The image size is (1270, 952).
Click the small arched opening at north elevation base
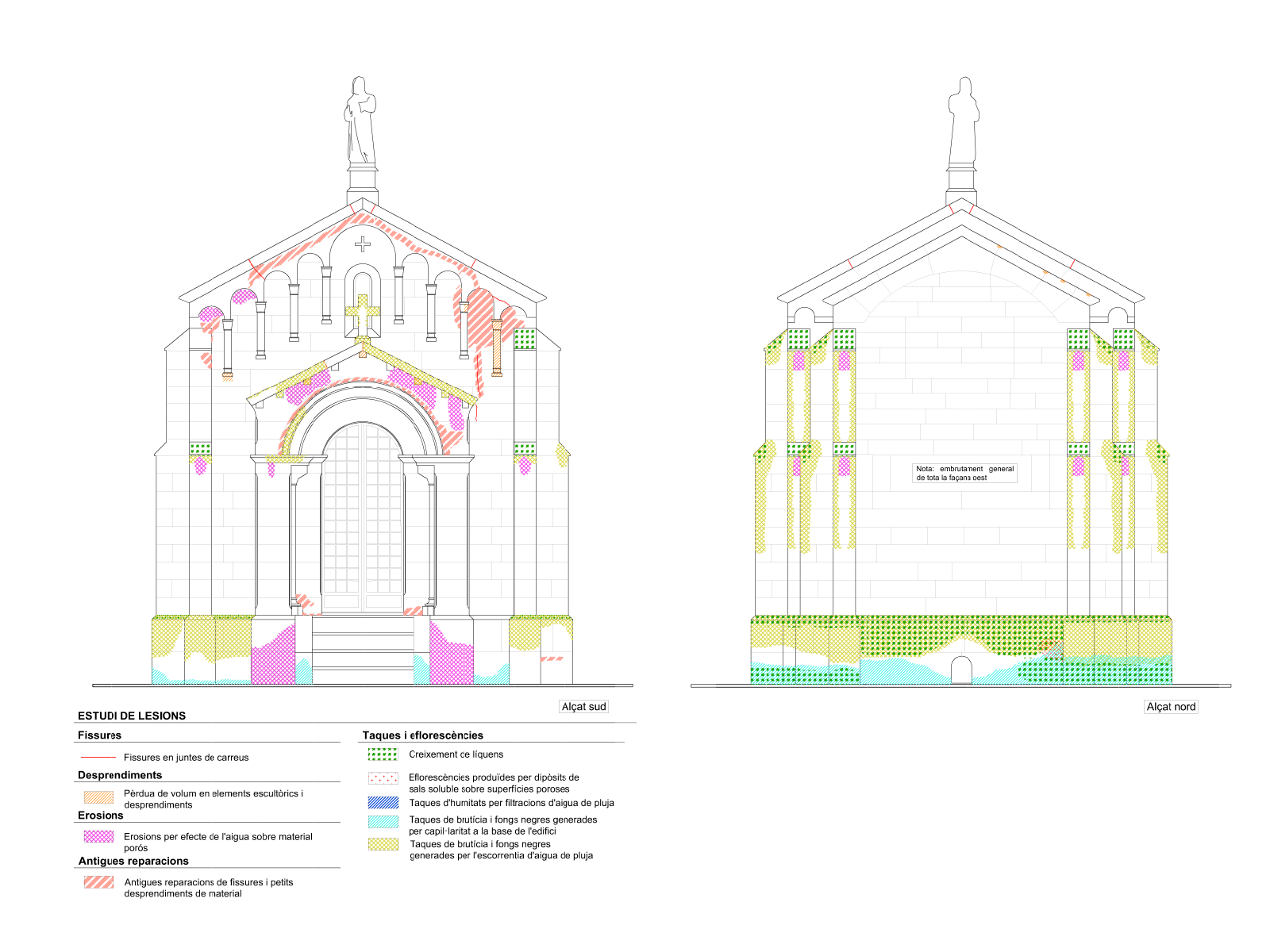click(961, 670)
